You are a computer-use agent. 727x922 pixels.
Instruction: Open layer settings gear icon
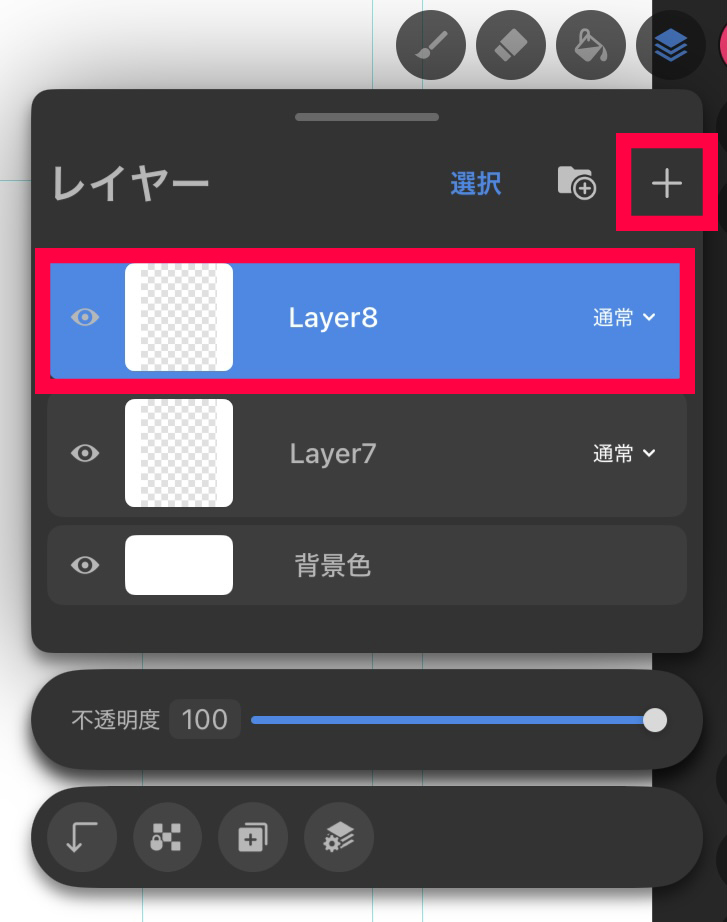pyautogui.click(x=339, y=837)
